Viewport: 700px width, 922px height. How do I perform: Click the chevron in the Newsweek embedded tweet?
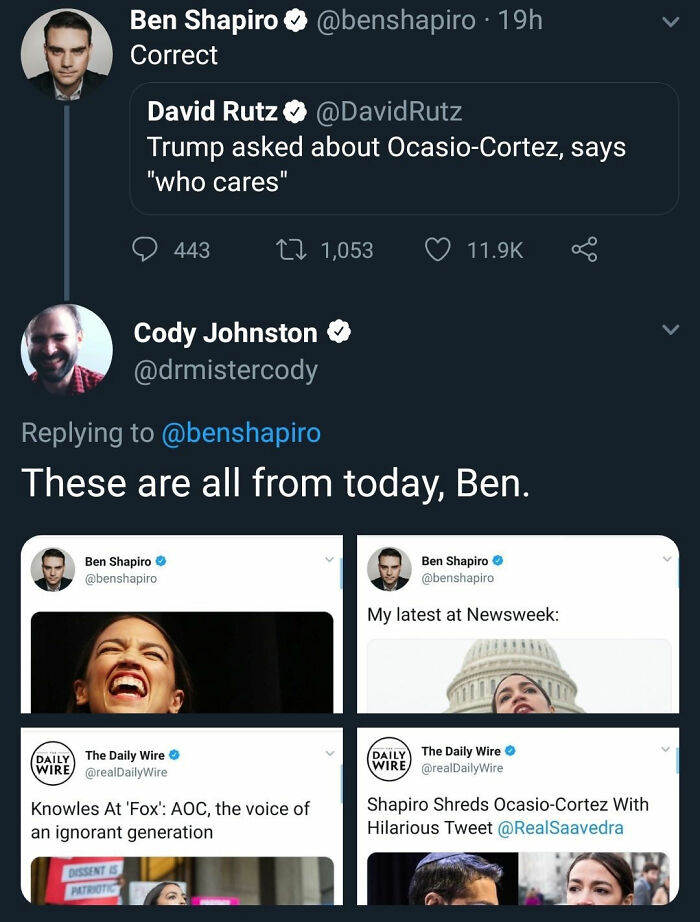(668, 560)
